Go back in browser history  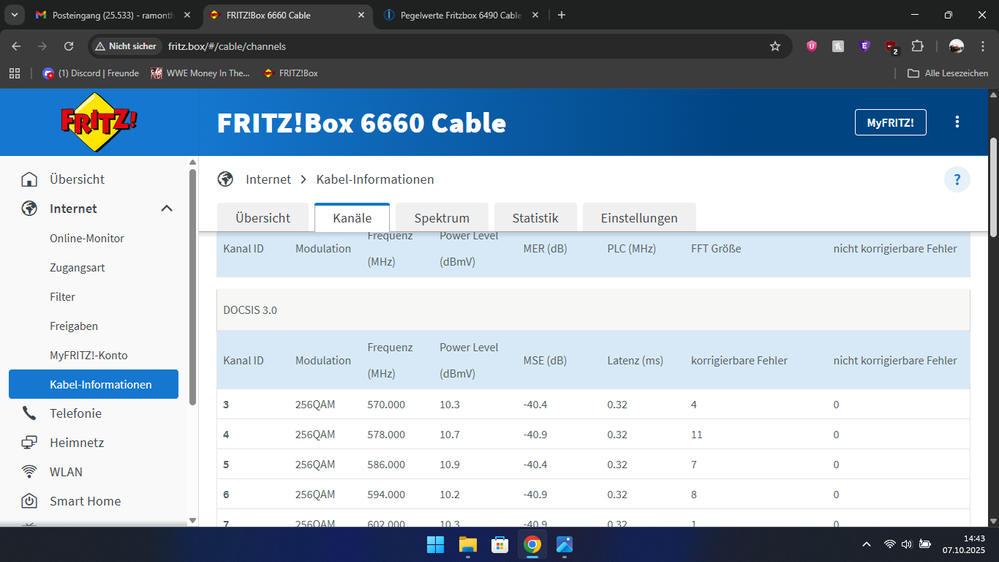16,47
